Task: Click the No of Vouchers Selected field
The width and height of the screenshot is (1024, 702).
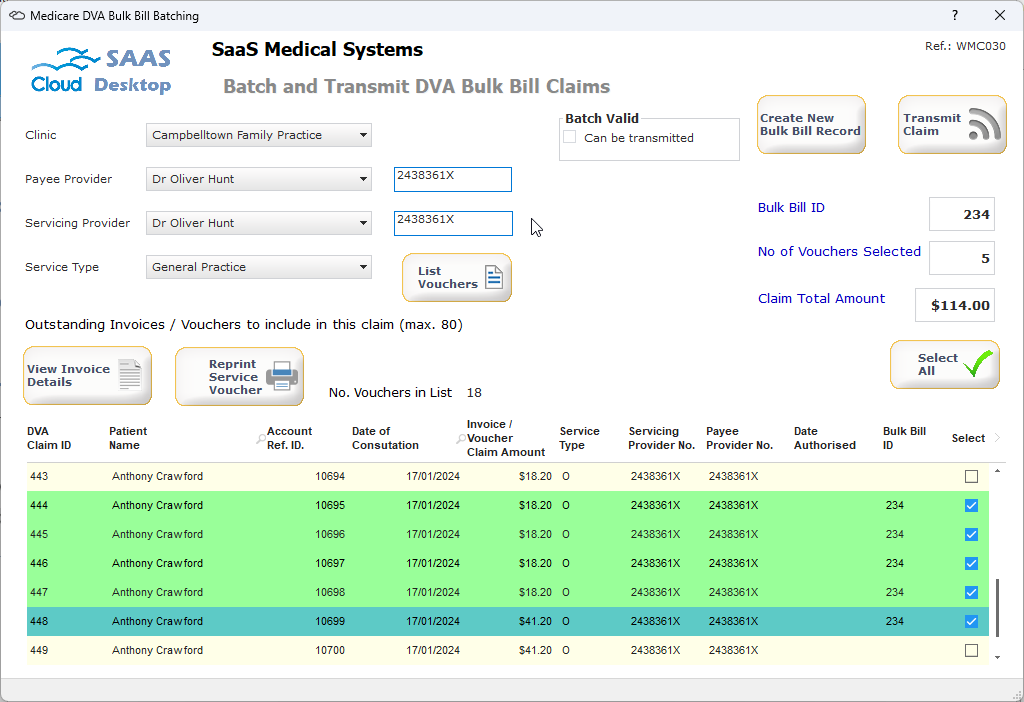Action: tap(962, 258)
